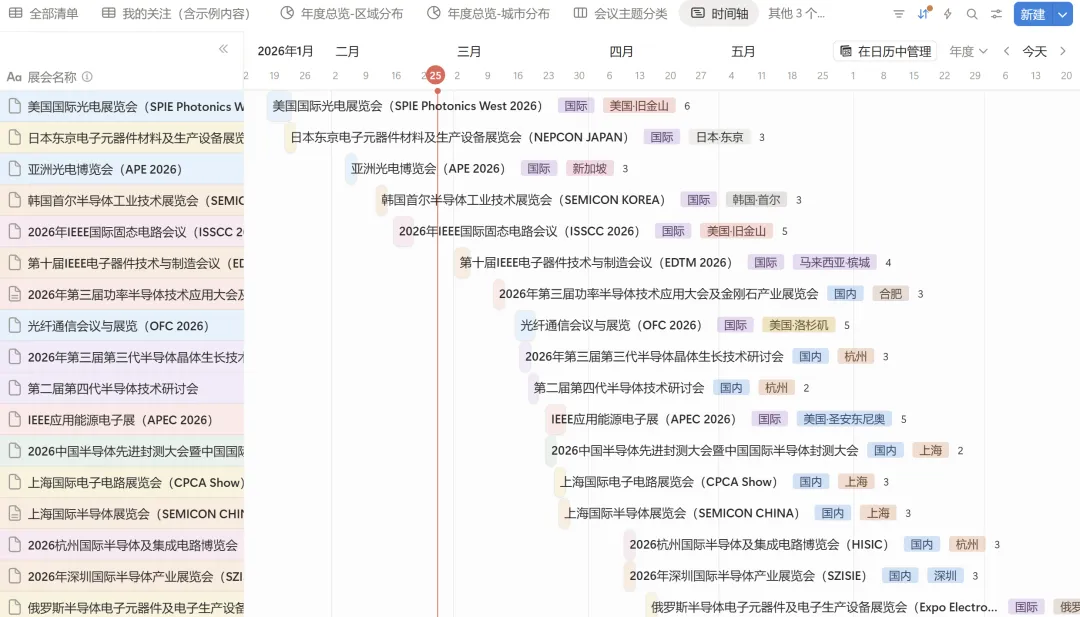Viewport: 1080px width, 617px height.
Task: Click 2026年第三届功率半导体 timeline entry
Action: point(658,293)
